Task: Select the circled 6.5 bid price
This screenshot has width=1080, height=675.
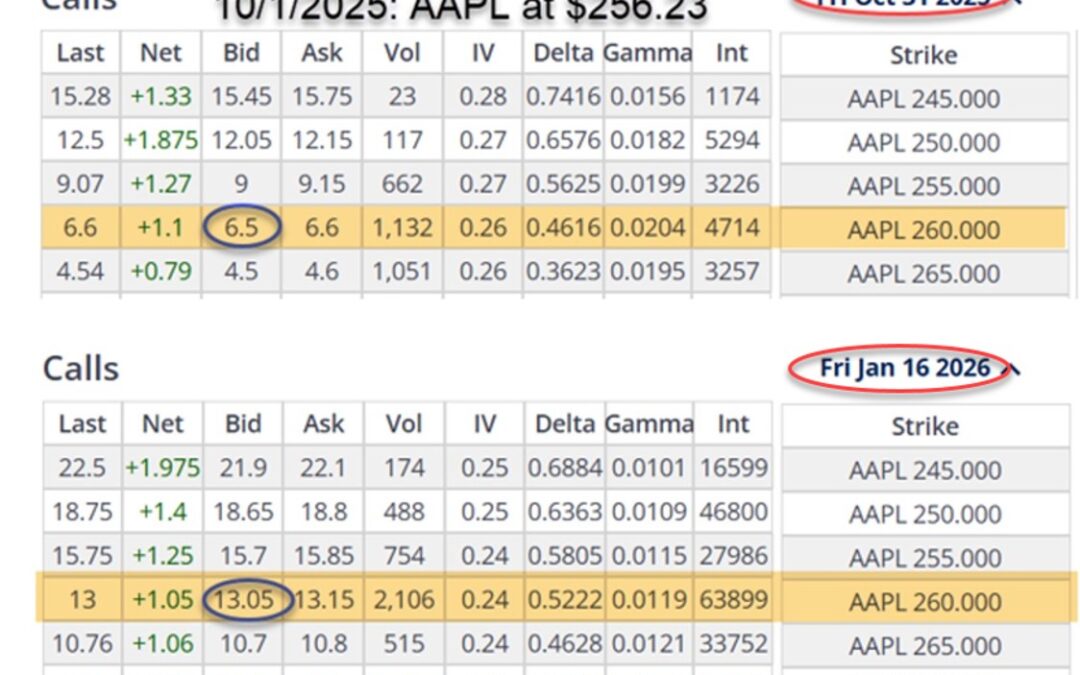Action: tap(240, 227)
